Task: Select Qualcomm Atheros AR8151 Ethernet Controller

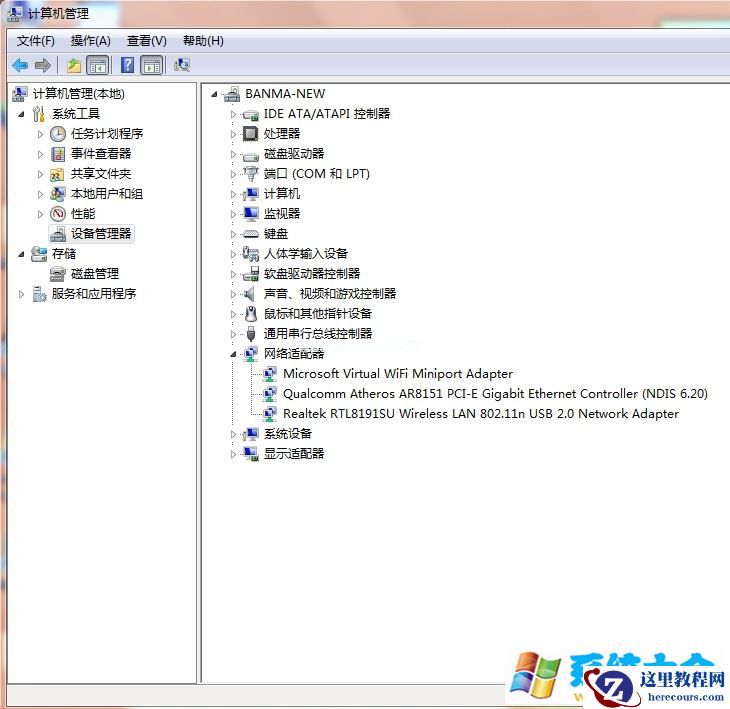Action: coord(495,394)
